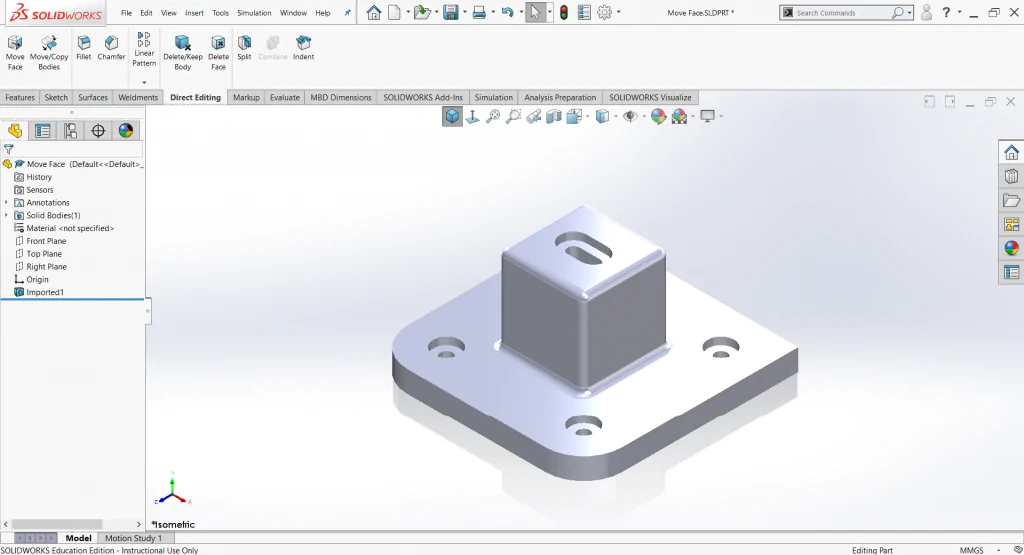This screenshot has height=555, width=1024.
Task: Open Options gear dropdown arrow
Action: coord(618,12)
